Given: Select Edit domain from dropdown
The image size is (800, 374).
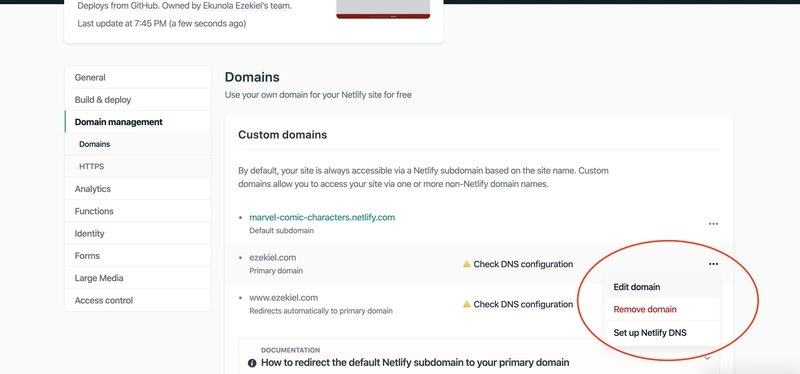Looking at the screenshot, I should coord(662,287).
